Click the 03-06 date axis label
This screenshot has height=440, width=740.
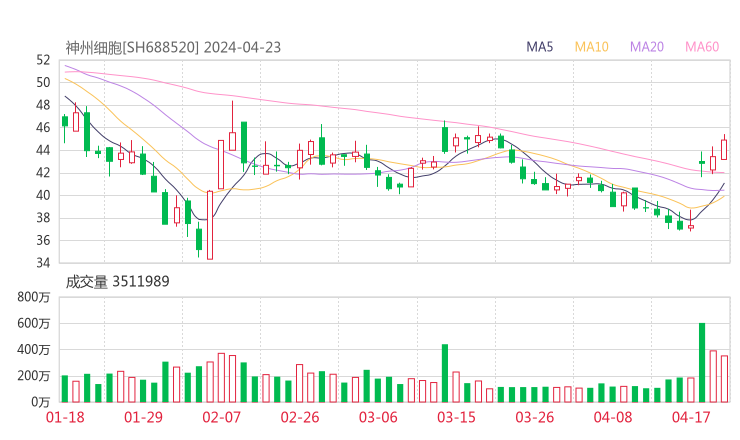coord(378,417)
